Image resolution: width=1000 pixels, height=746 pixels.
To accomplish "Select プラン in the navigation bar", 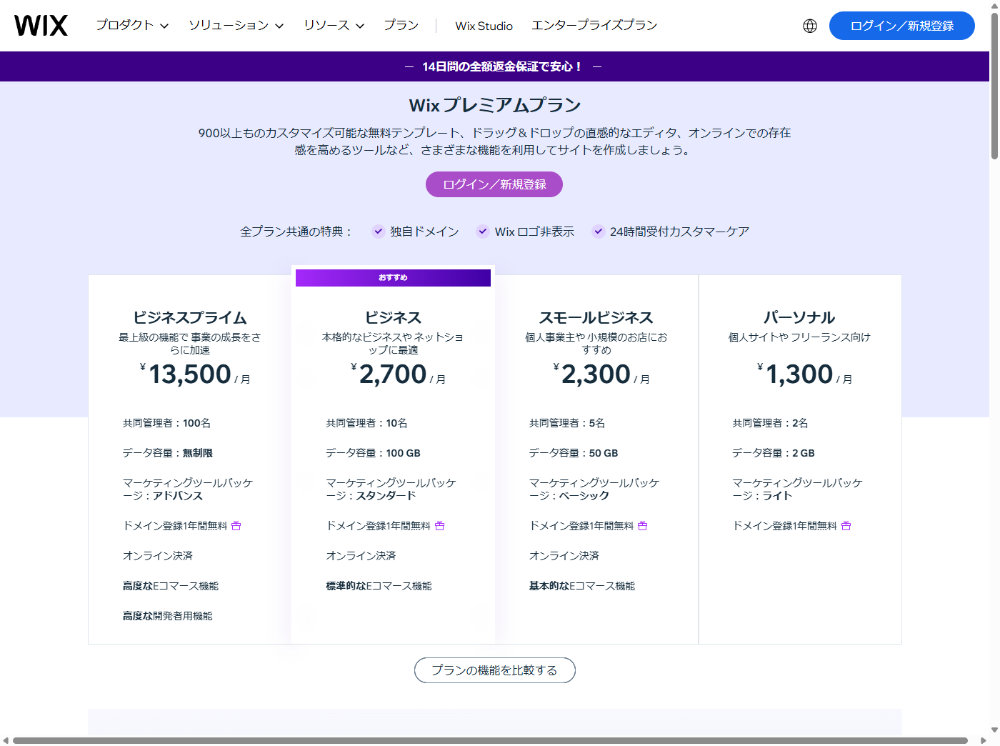I will point(402,26).
